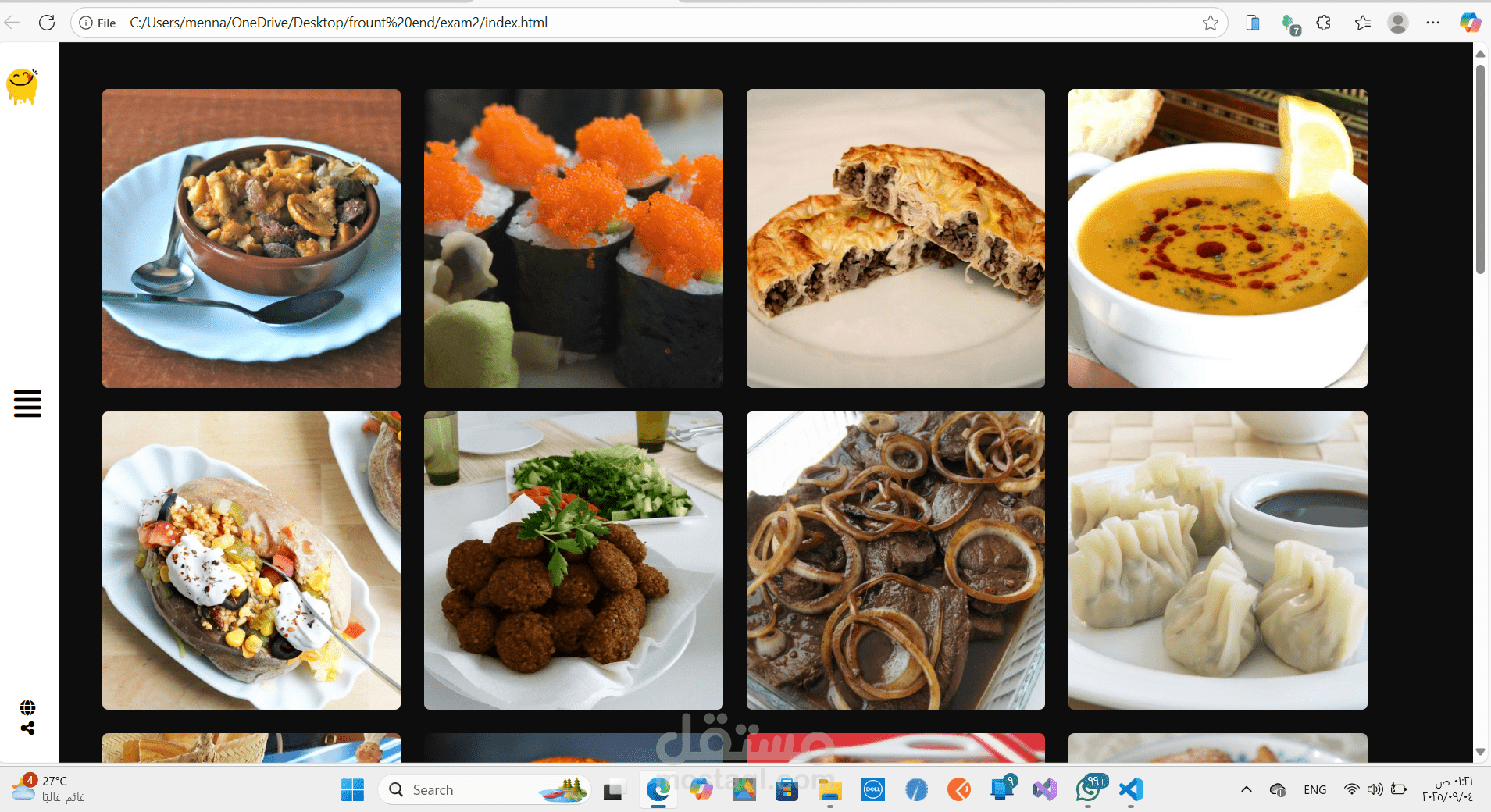Click scrollbar down arrow
This screenshot has width=1491, height=812.
(x=1480, y=752)
